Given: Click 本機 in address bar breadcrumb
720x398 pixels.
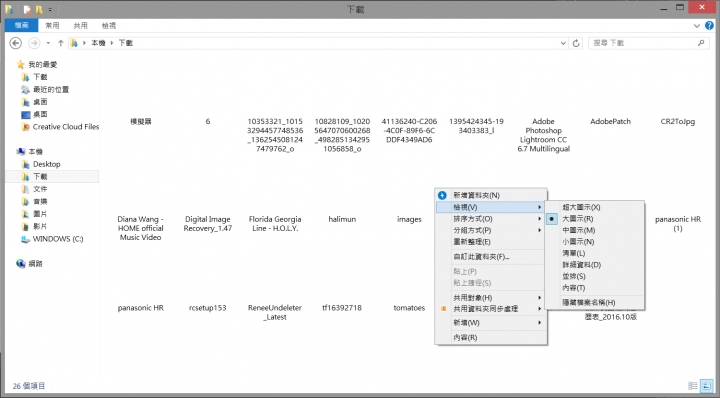Looking at the screenshot, I should (98, 43).
